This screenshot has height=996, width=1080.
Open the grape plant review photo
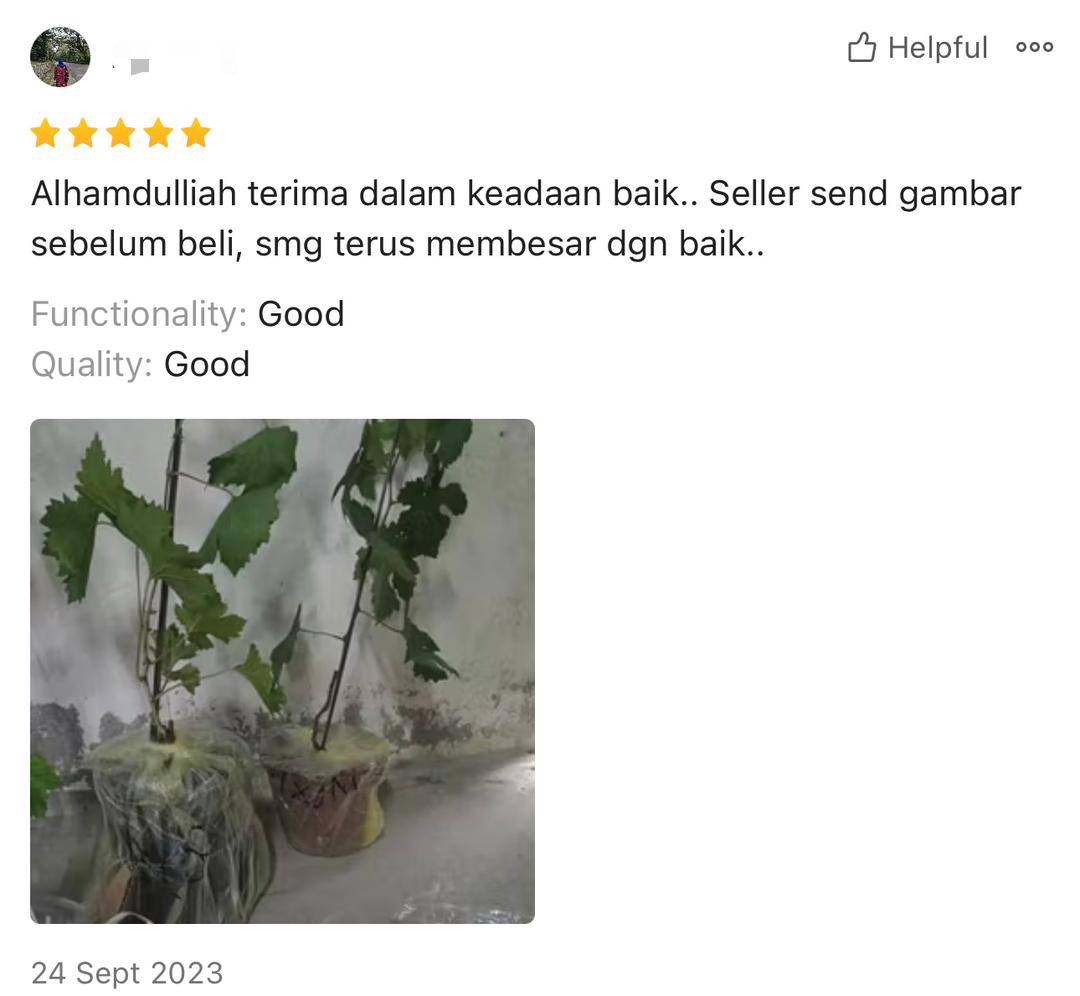coord(282,671)
